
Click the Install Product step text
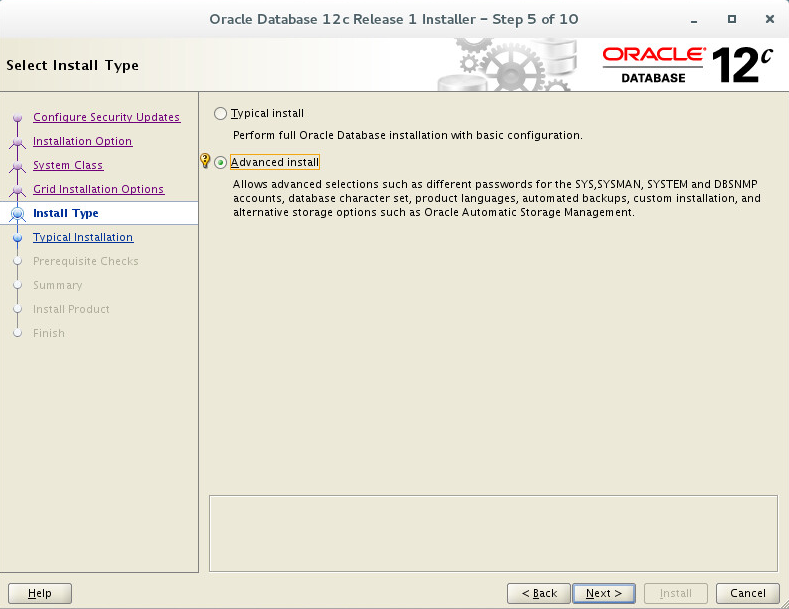[x=71, y=309]
